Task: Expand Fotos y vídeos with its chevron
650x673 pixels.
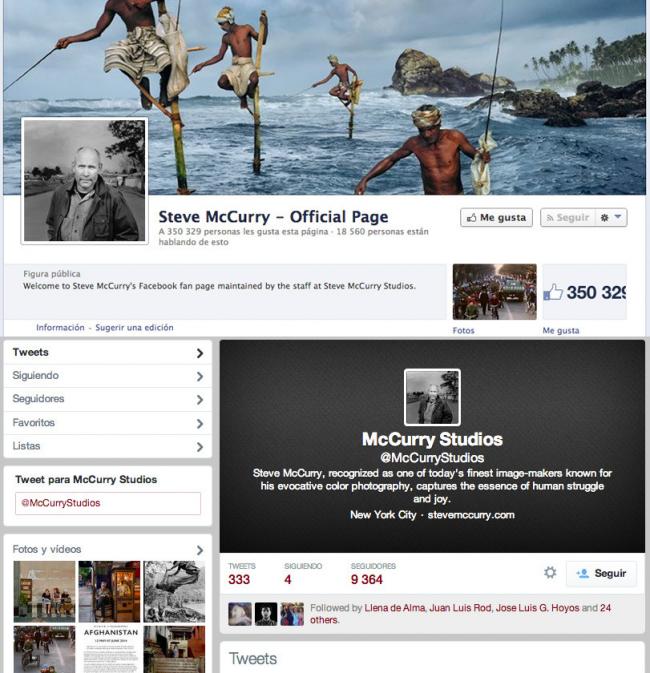Action: [x=200, y=550]
